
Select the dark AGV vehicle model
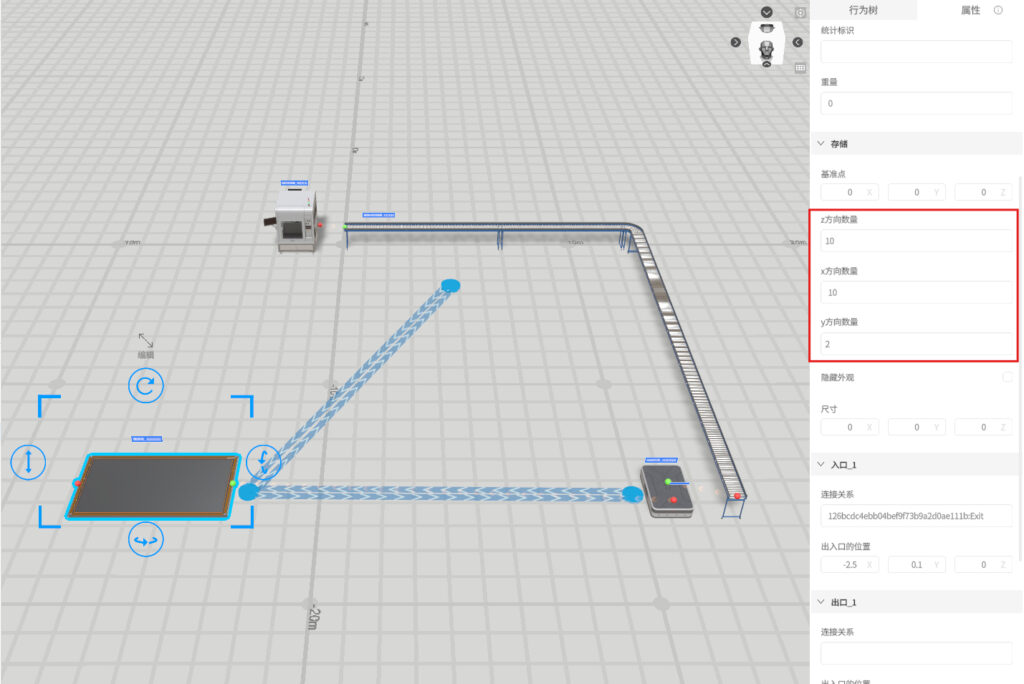(667, 491)
